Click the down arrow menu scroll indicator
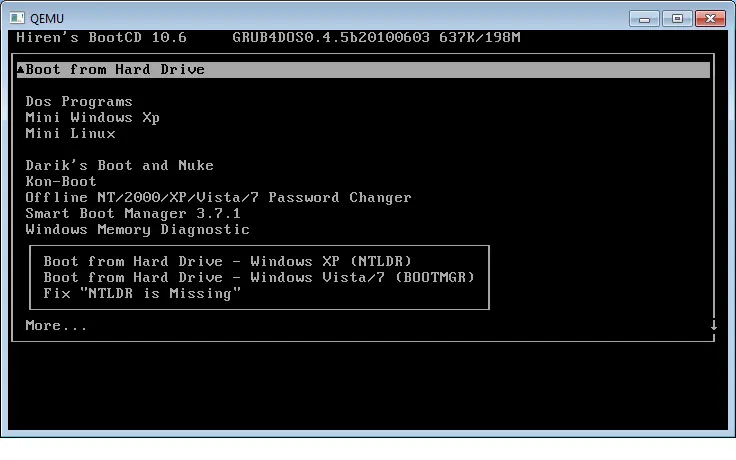736x460 pixels. (714, 325)
